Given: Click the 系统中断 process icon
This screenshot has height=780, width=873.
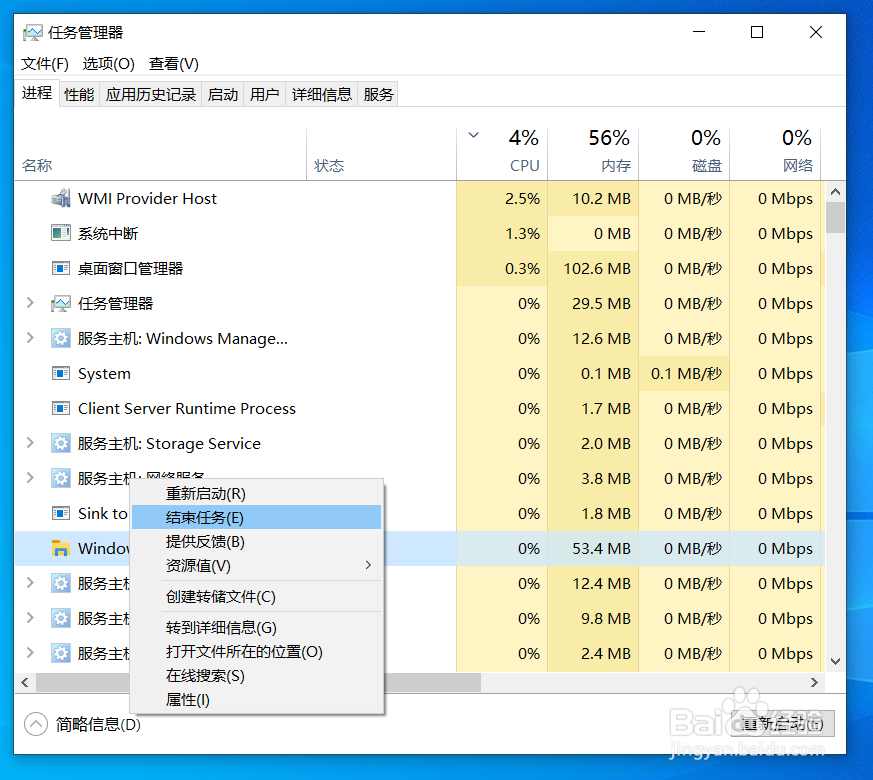Looking at the screenshot, I should pos(61,233).
